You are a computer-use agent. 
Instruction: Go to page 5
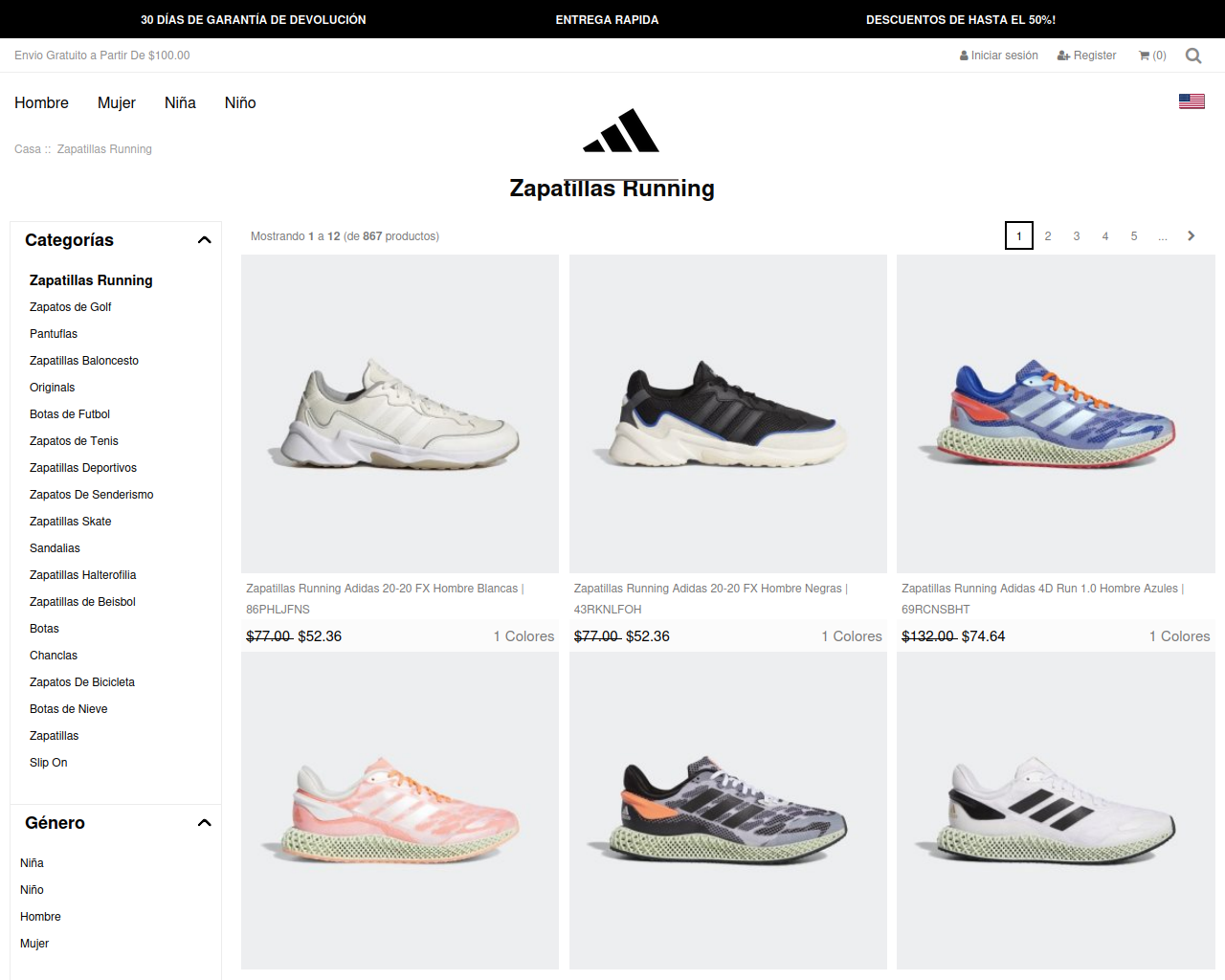[x=1134, y=235]
